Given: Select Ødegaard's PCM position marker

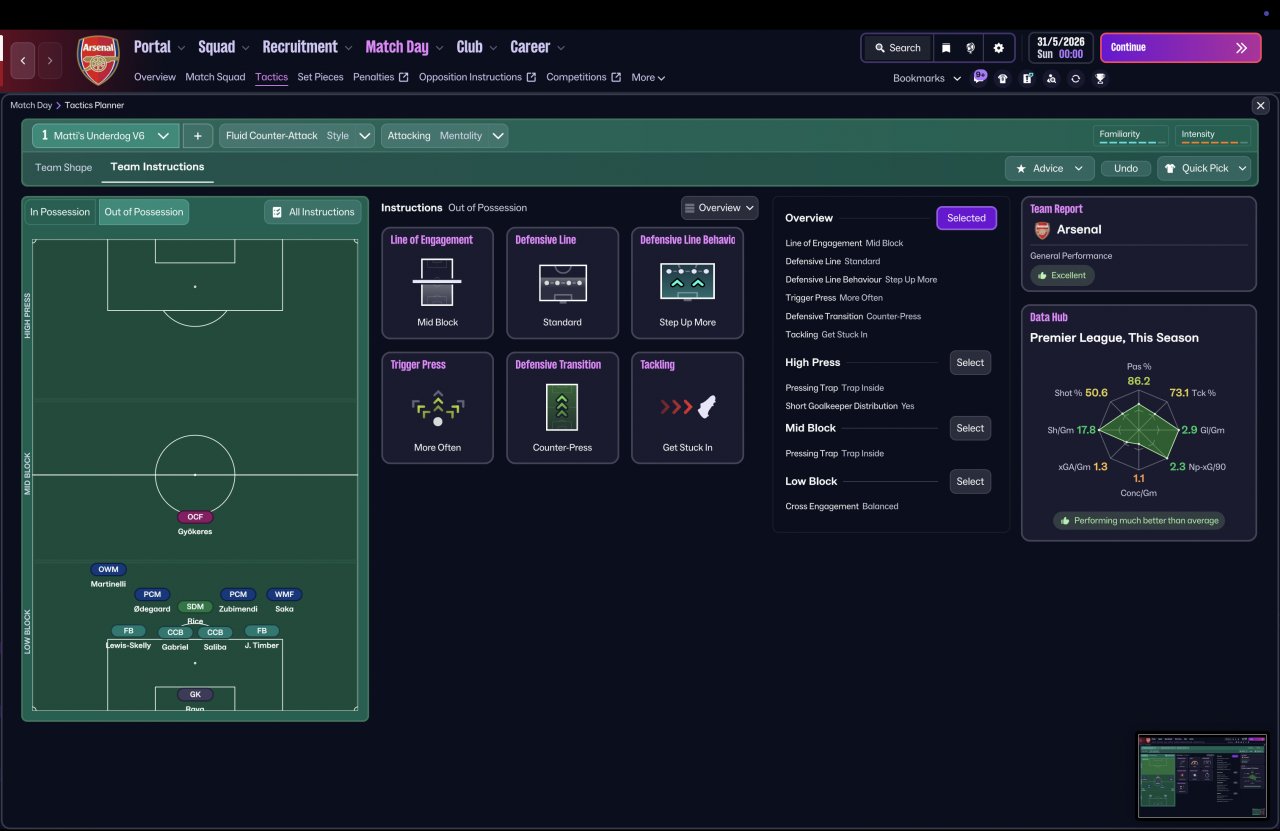Looking at the screenshot, I should [152, 594].
